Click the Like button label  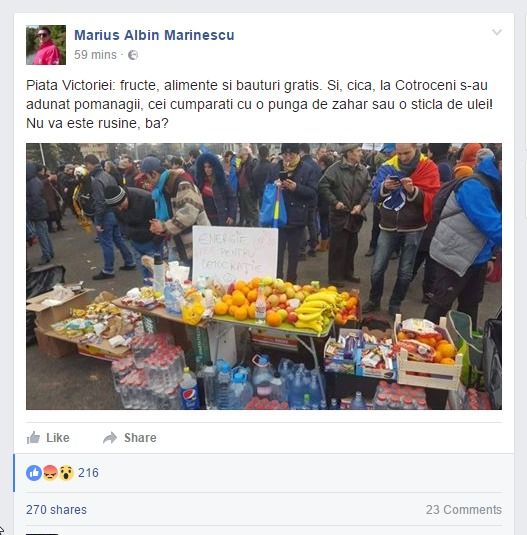coord(58,438)
